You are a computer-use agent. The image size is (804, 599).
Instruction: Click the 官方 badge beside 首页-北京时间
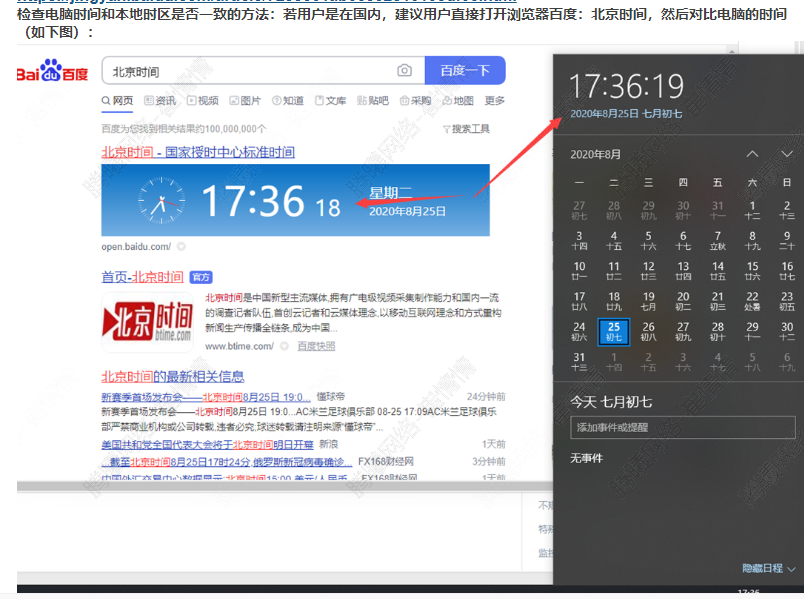(201, 277)
